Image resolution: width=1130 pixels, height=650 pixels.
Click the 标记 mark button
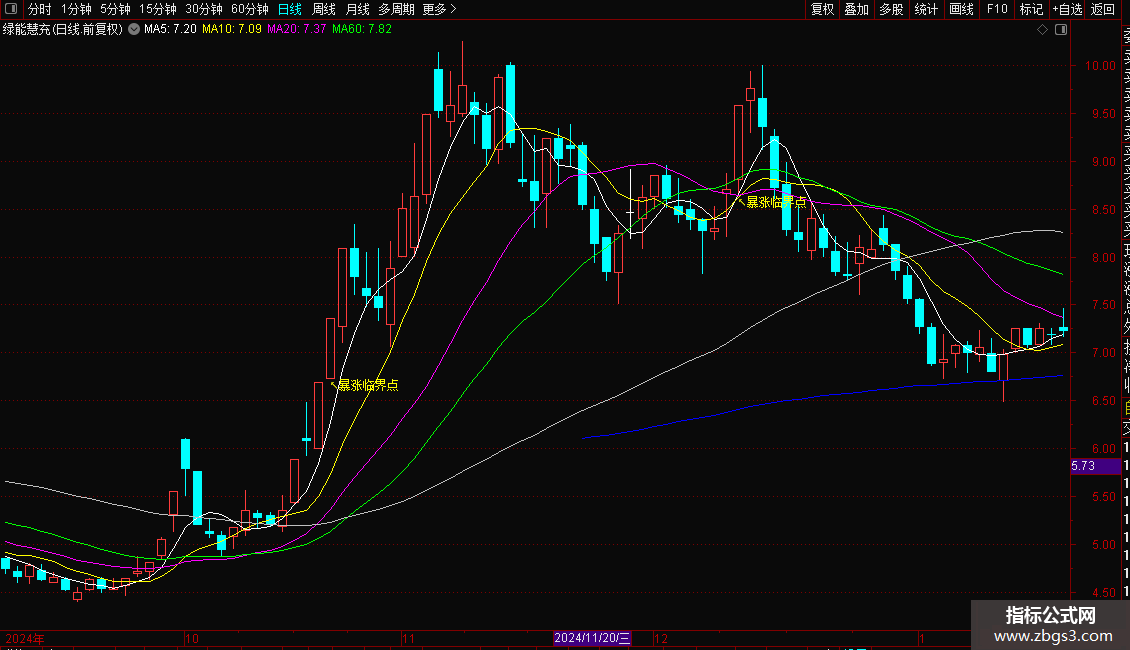[1031, 9]
